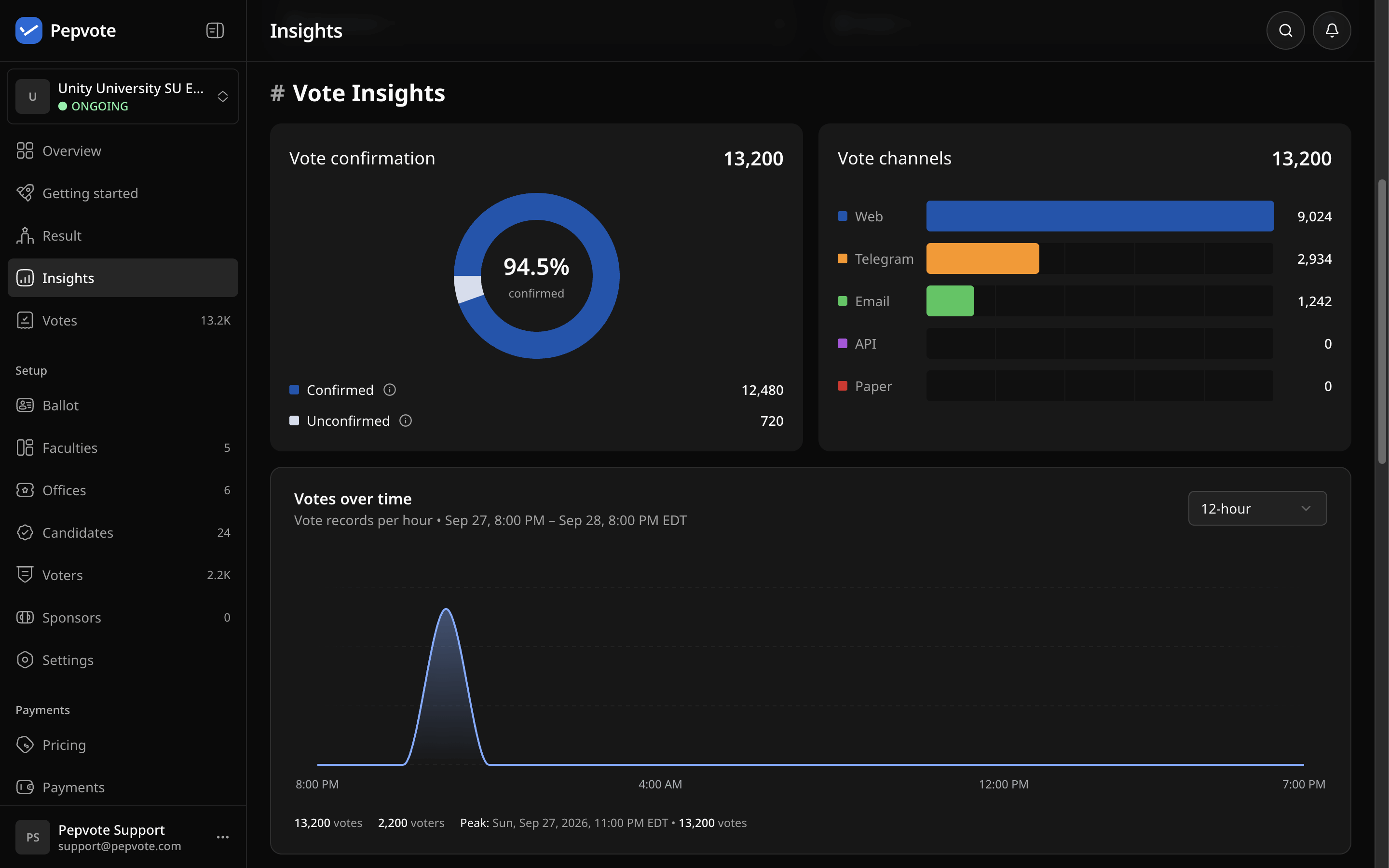Click the Ballot icon in Setup
Screen dimensions: 1389x868
point(25,405)
